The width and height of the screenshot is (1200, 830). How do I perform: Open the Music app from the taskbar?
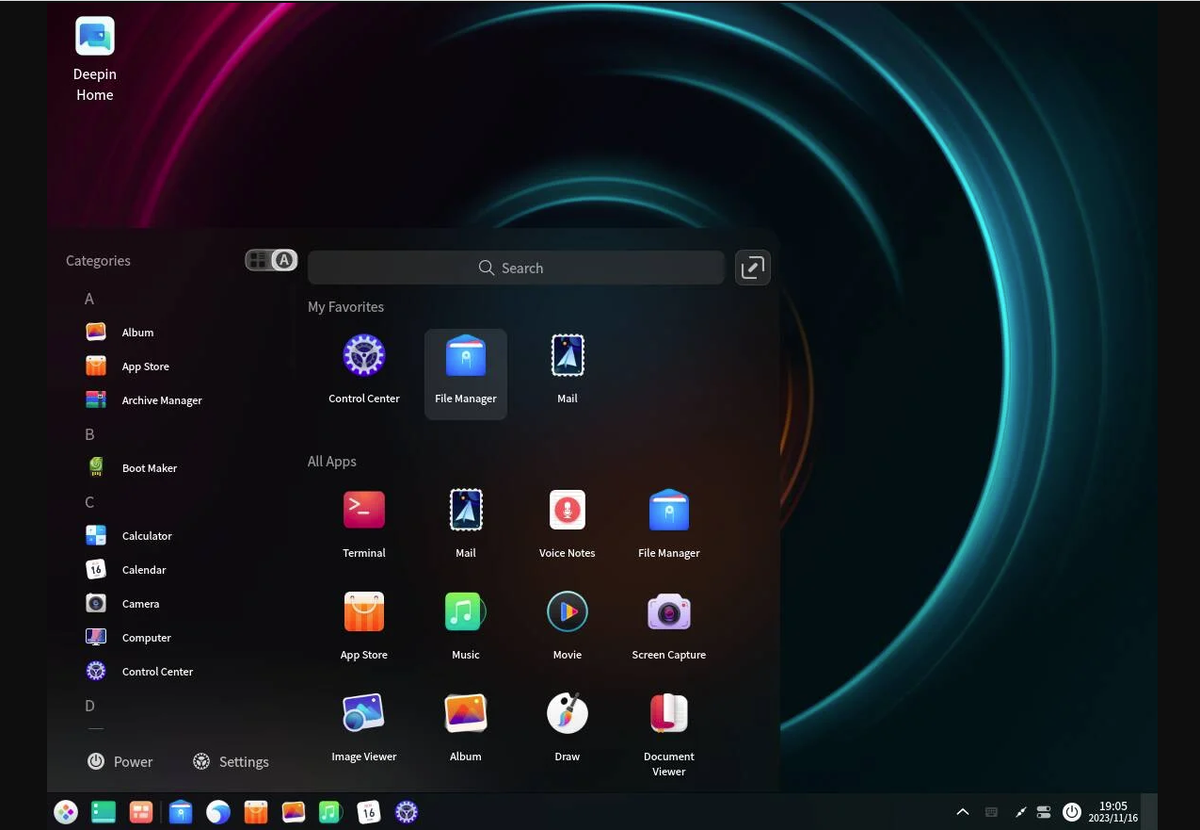[330, 812]
